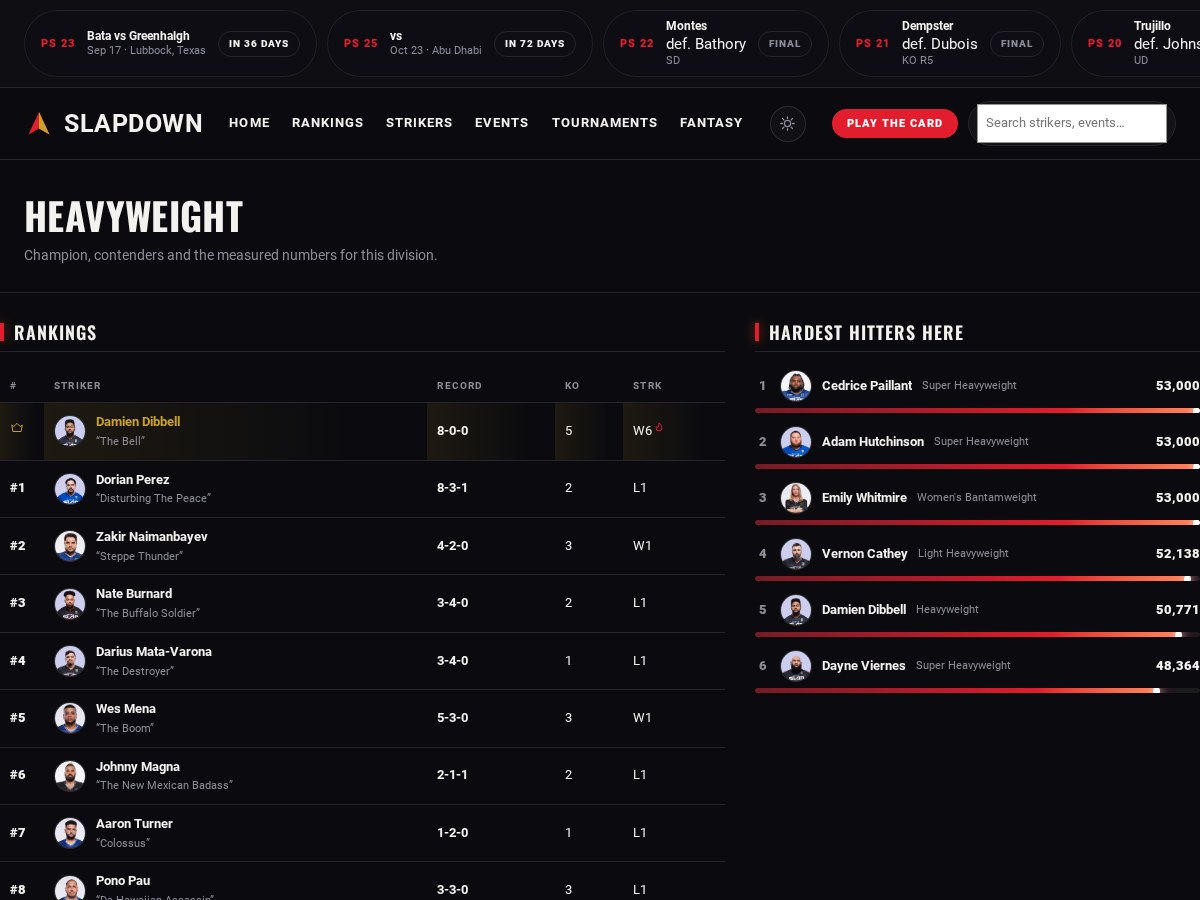The image size is (1200, 900).
Task: Click Emily Whitmire's avatar thumbnail
Action: pyautogui.click(x=796, y=498)
